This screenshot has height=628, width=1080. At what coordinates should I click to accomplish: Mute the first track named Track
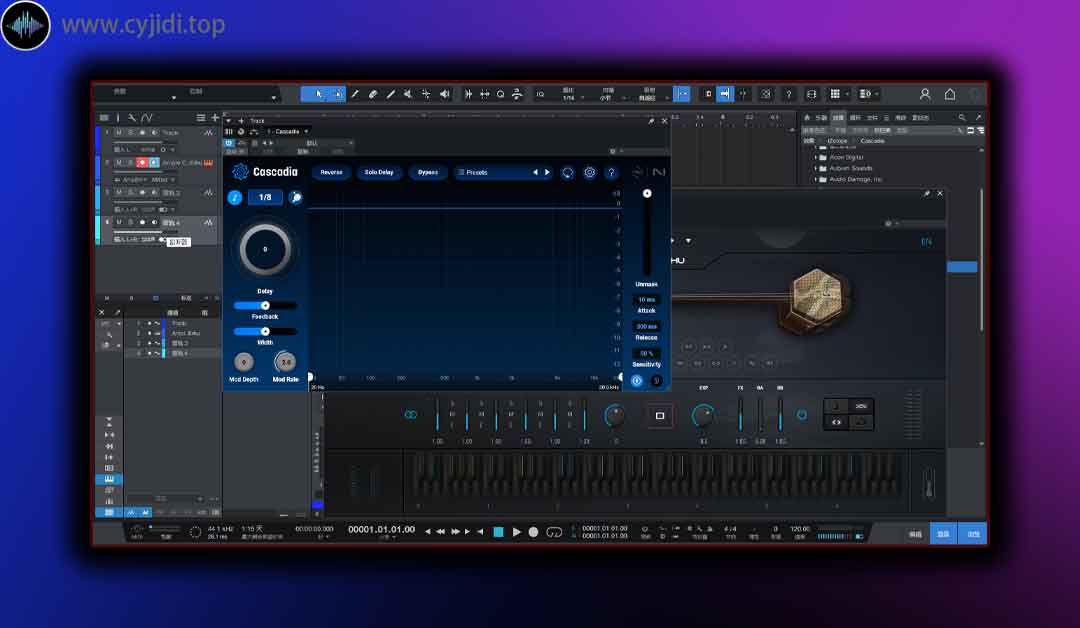118,132
